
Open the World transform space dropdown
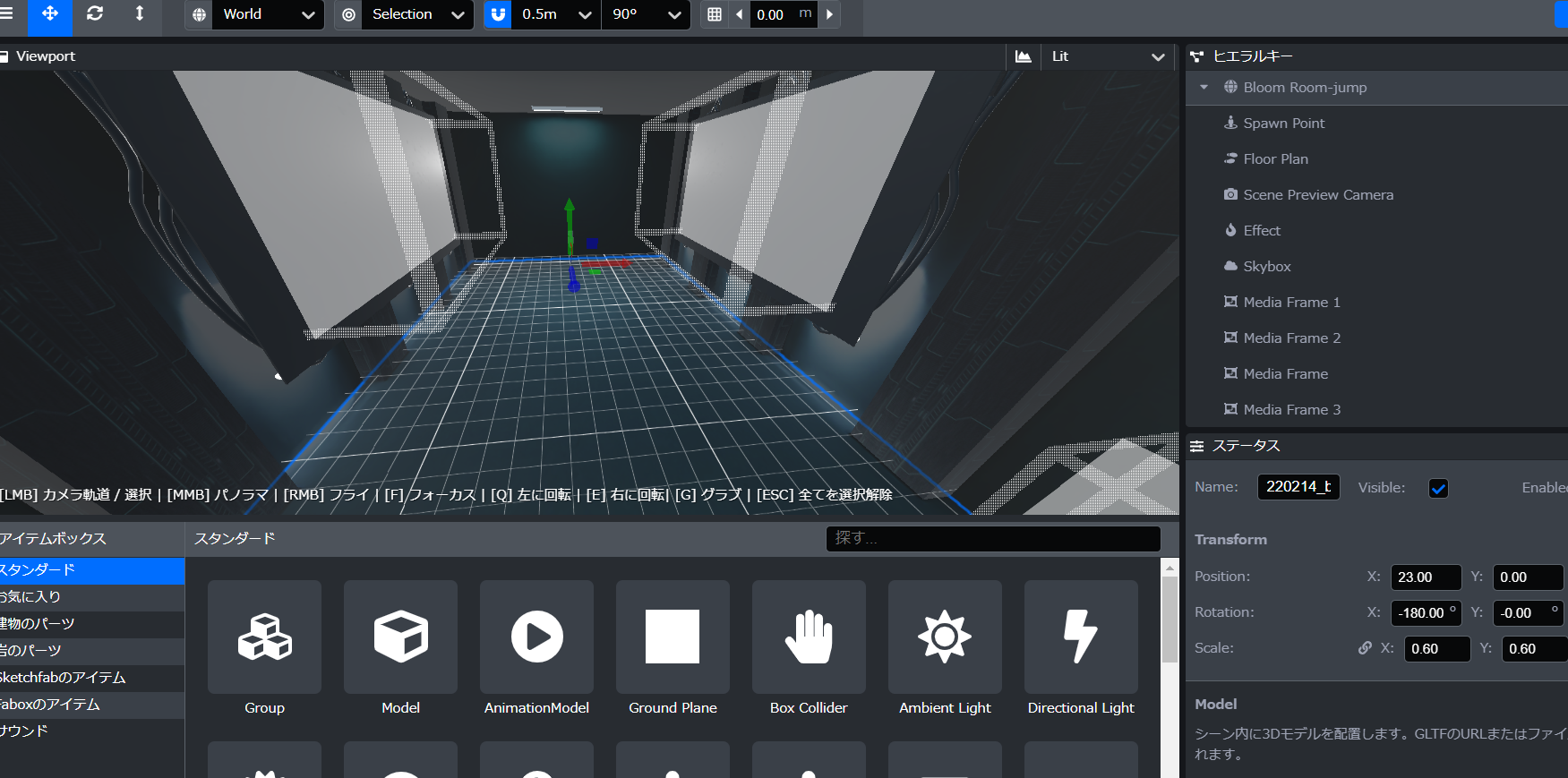268,14
